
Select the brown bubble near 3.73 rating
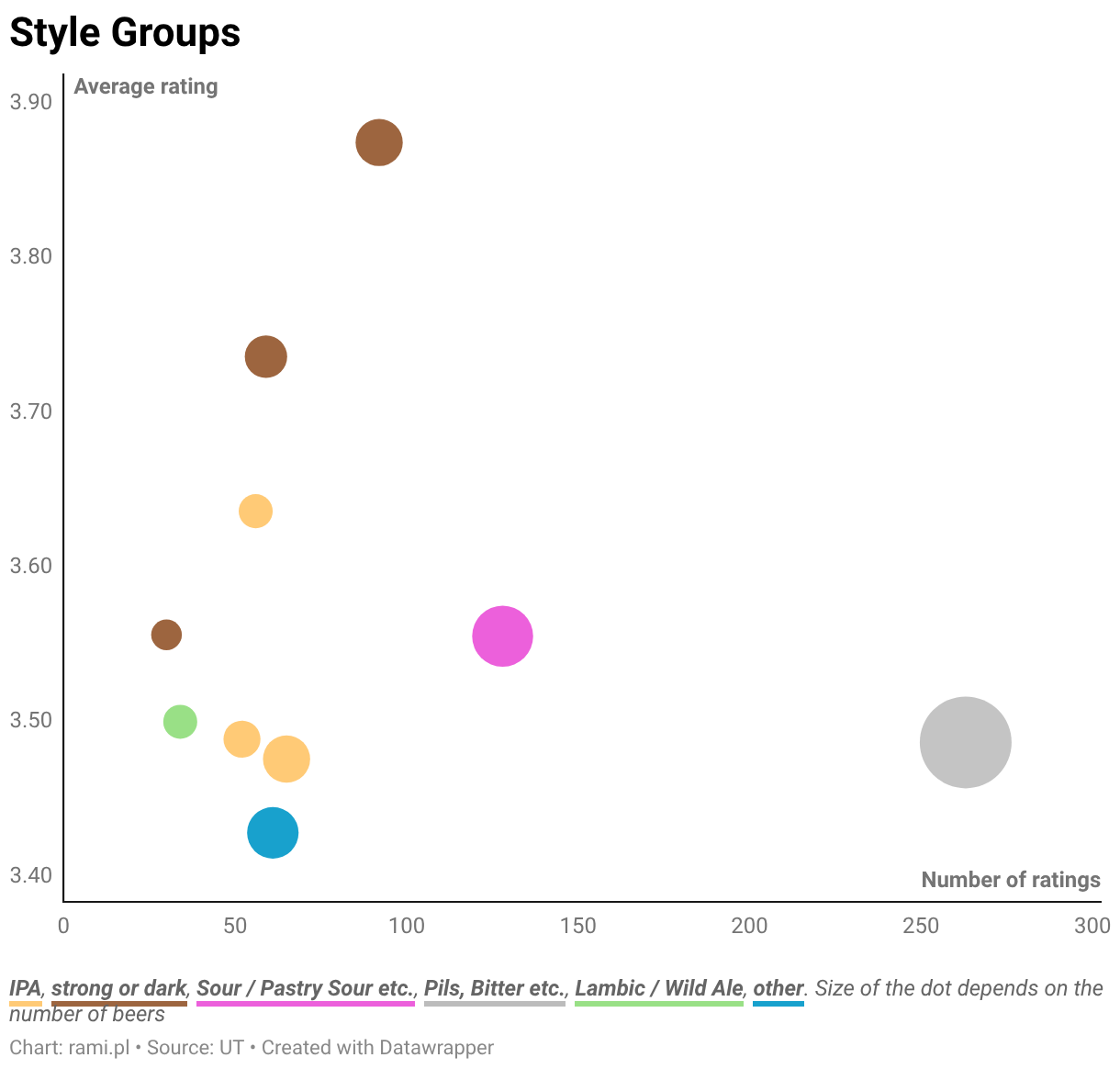(265, 356)
